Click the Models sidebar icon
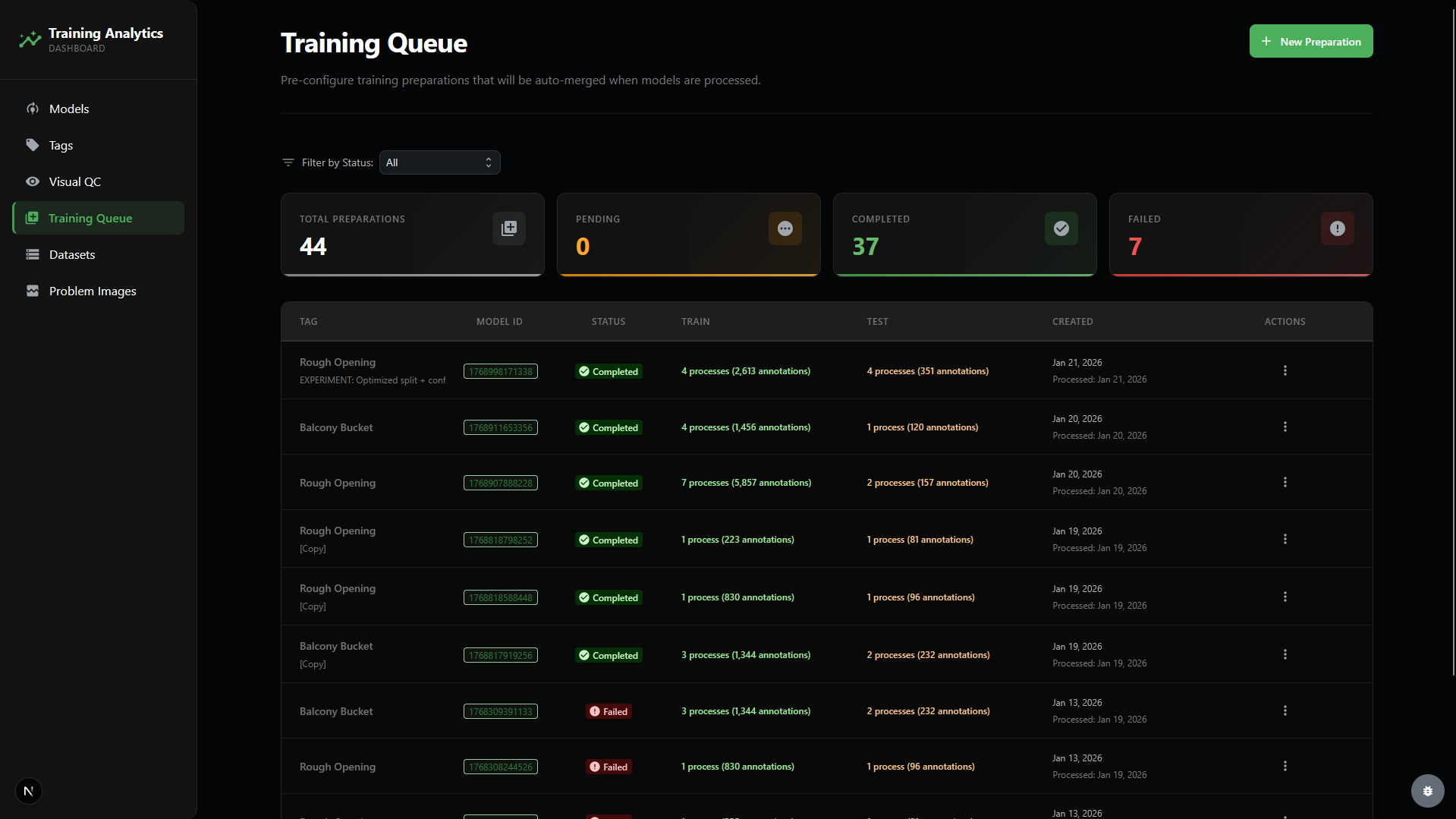The image size is (1456, 819). point(33,109)
